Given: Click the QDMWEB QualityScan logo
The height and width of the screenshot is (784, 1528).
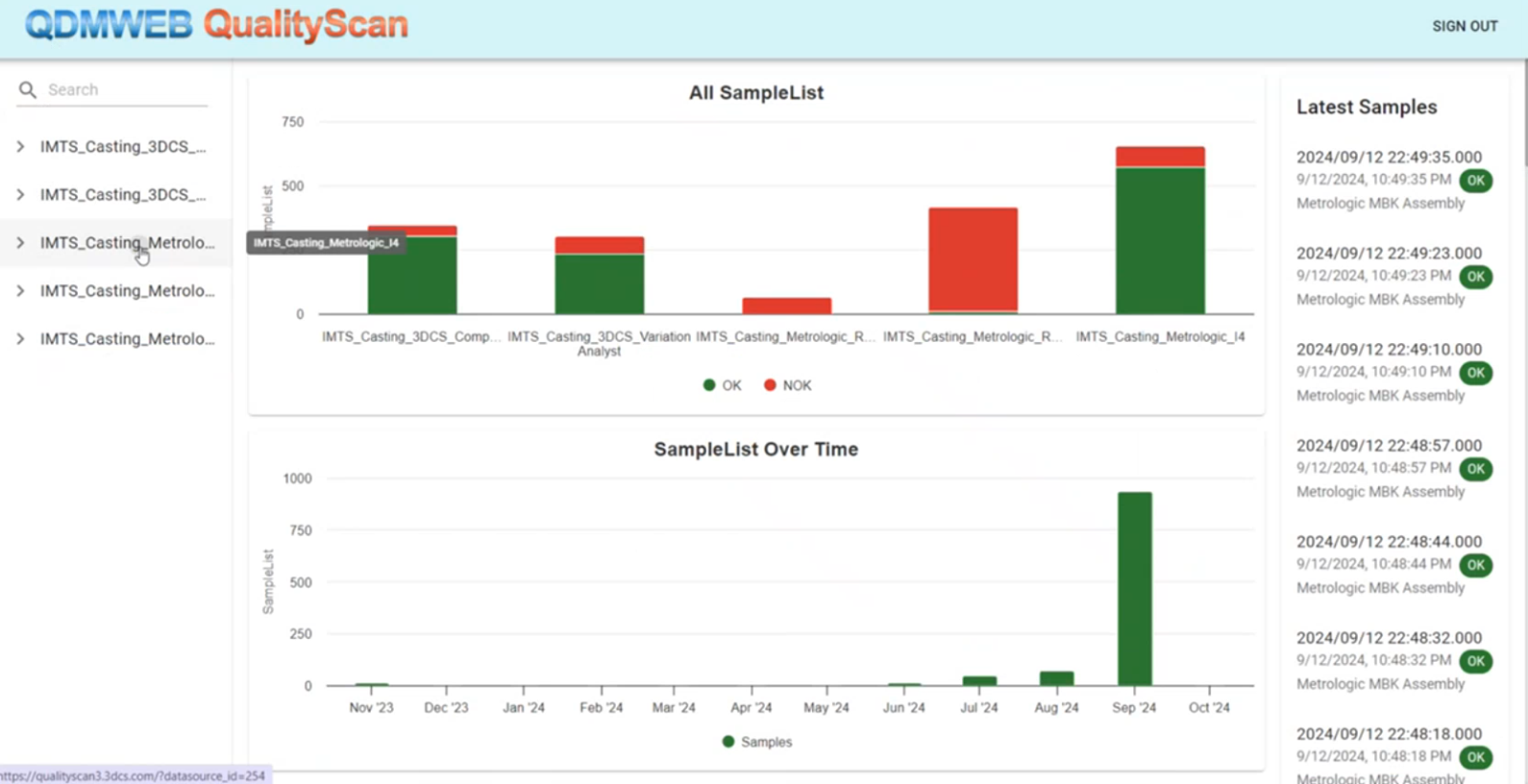Looking at the screenshot, I should pos(217,25).
